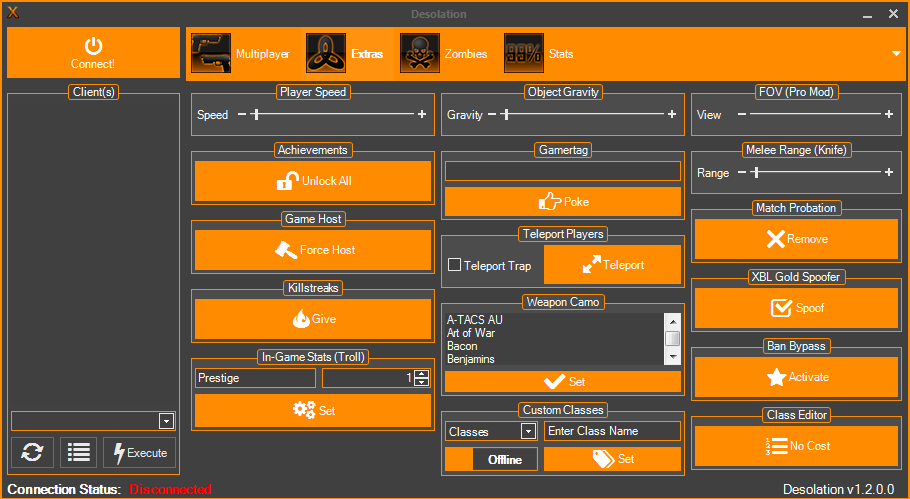Screen dimensions: 910x499
Task: Open the client list icon button
Action: click(x=79, y=453)
